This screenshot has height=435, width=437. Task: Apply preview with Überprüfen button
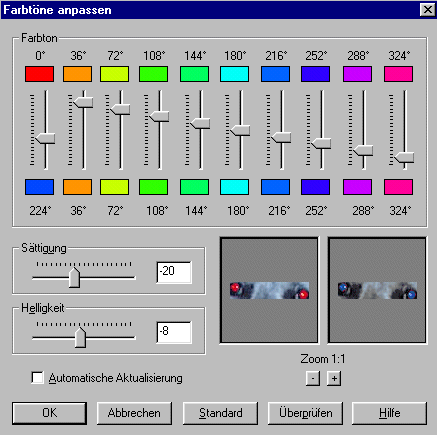[305, 413]
